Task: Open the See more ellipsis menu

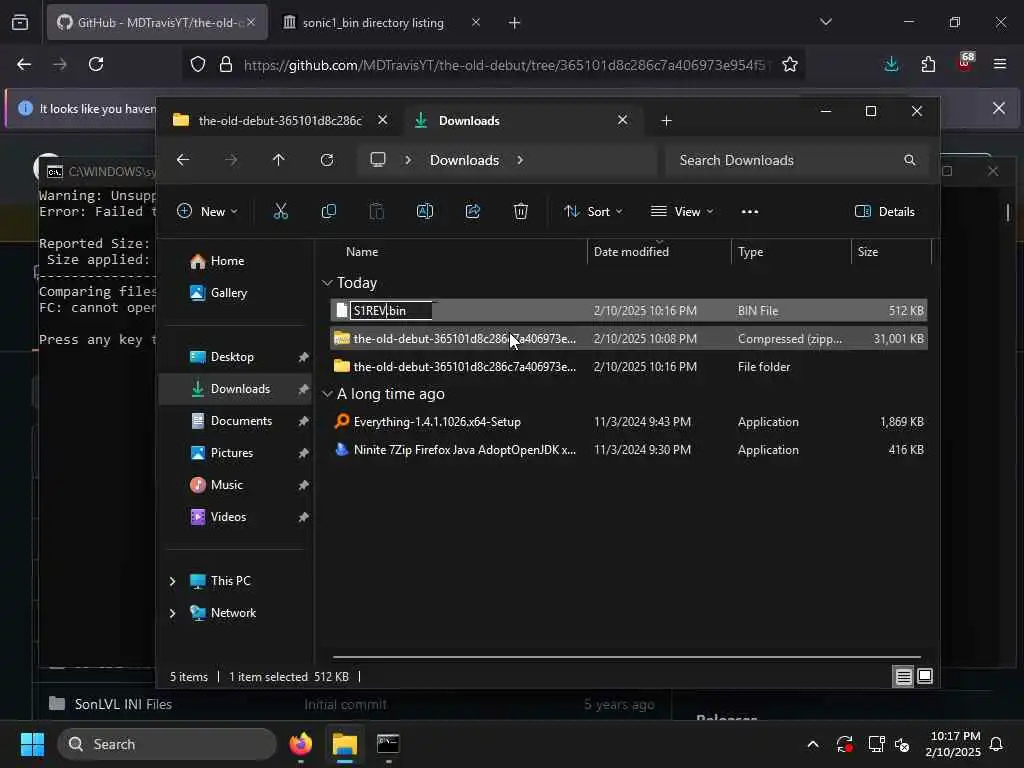Action: pyautogui.click(x=750, y=212)
